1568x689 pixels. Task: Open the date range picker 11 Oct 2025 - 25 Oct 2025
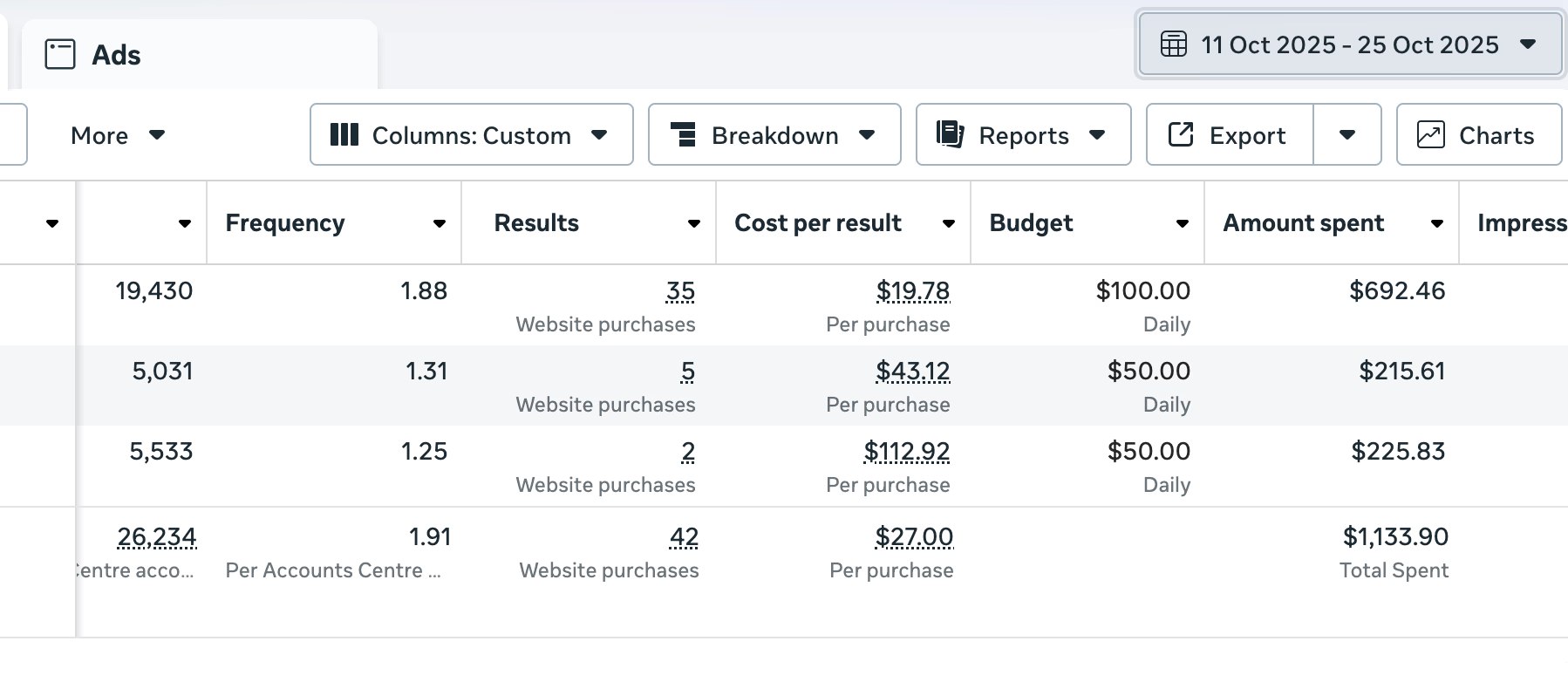[1350, 44]
